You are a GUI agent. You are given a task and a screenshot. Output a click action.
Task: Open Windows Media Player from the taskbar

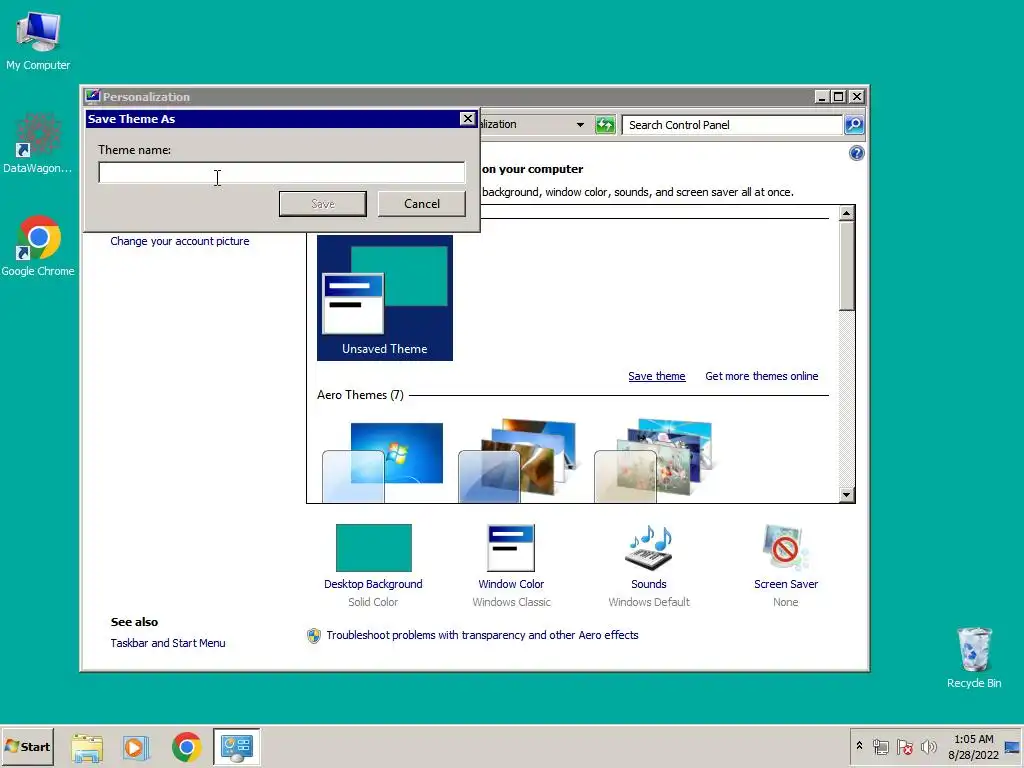click(136, 747)
